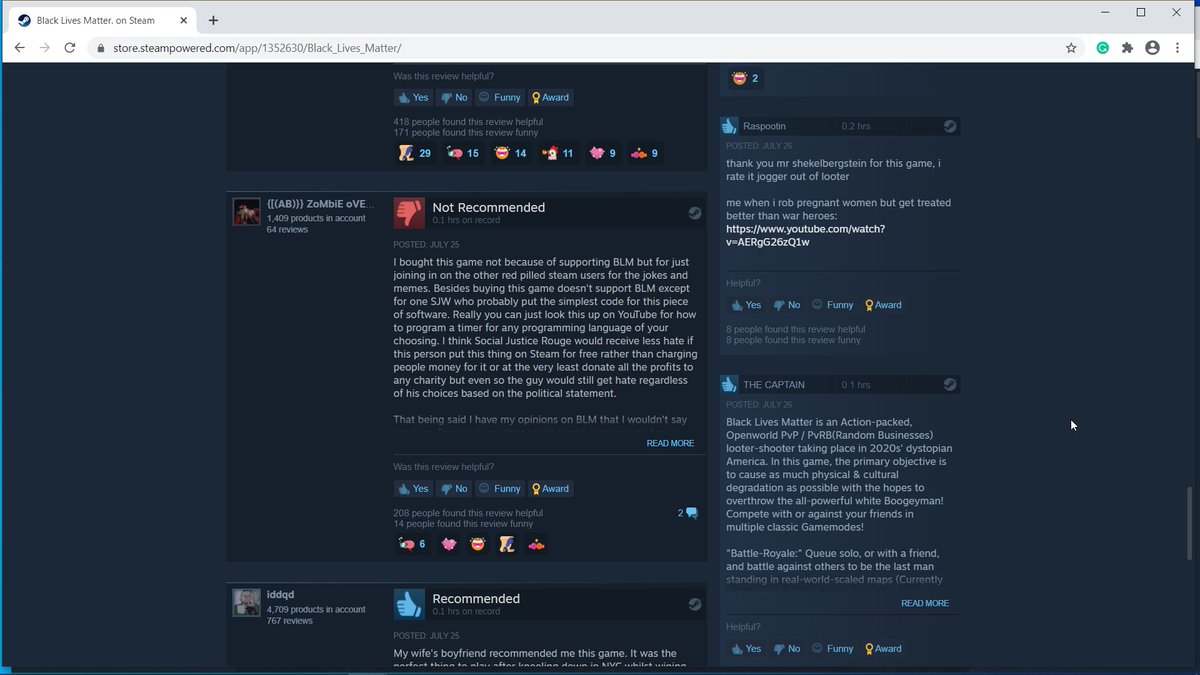Viewport: 1200px width, 675px height.
Task: Reload the current Steam page
Action: tap(69, 47)
